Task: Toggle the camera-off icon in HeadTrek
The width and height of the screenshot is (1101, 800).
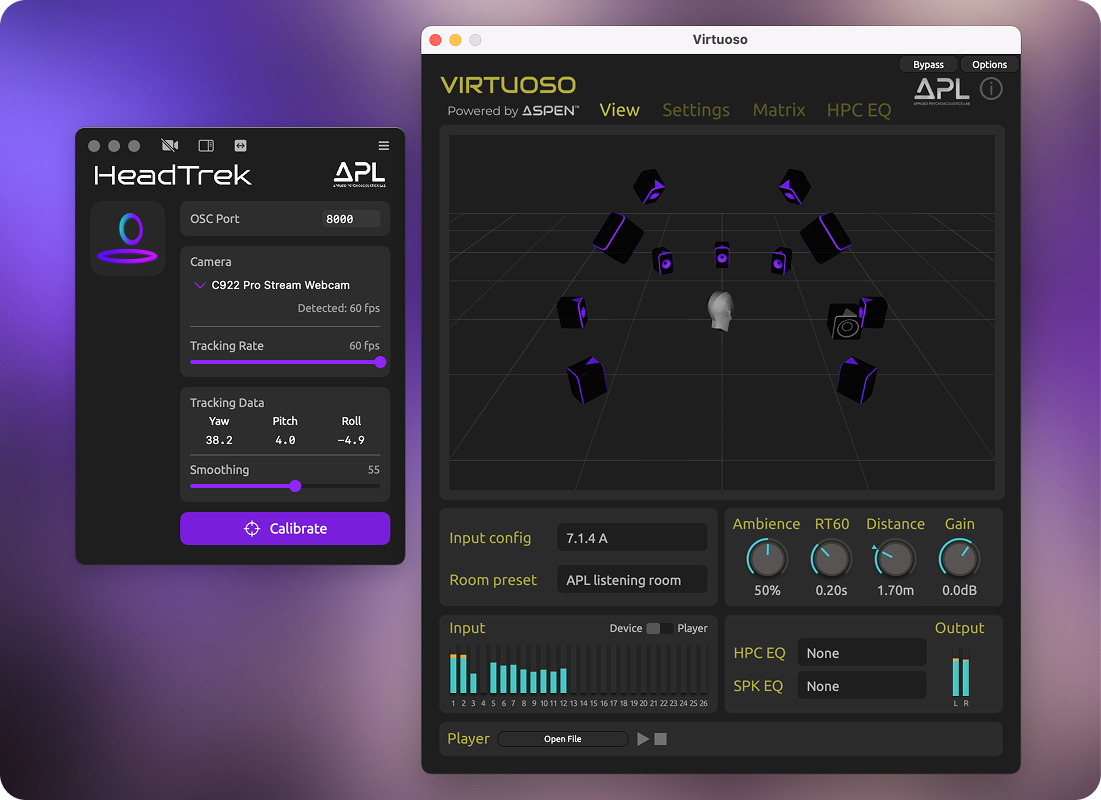Action: click(x=169, y=146)
